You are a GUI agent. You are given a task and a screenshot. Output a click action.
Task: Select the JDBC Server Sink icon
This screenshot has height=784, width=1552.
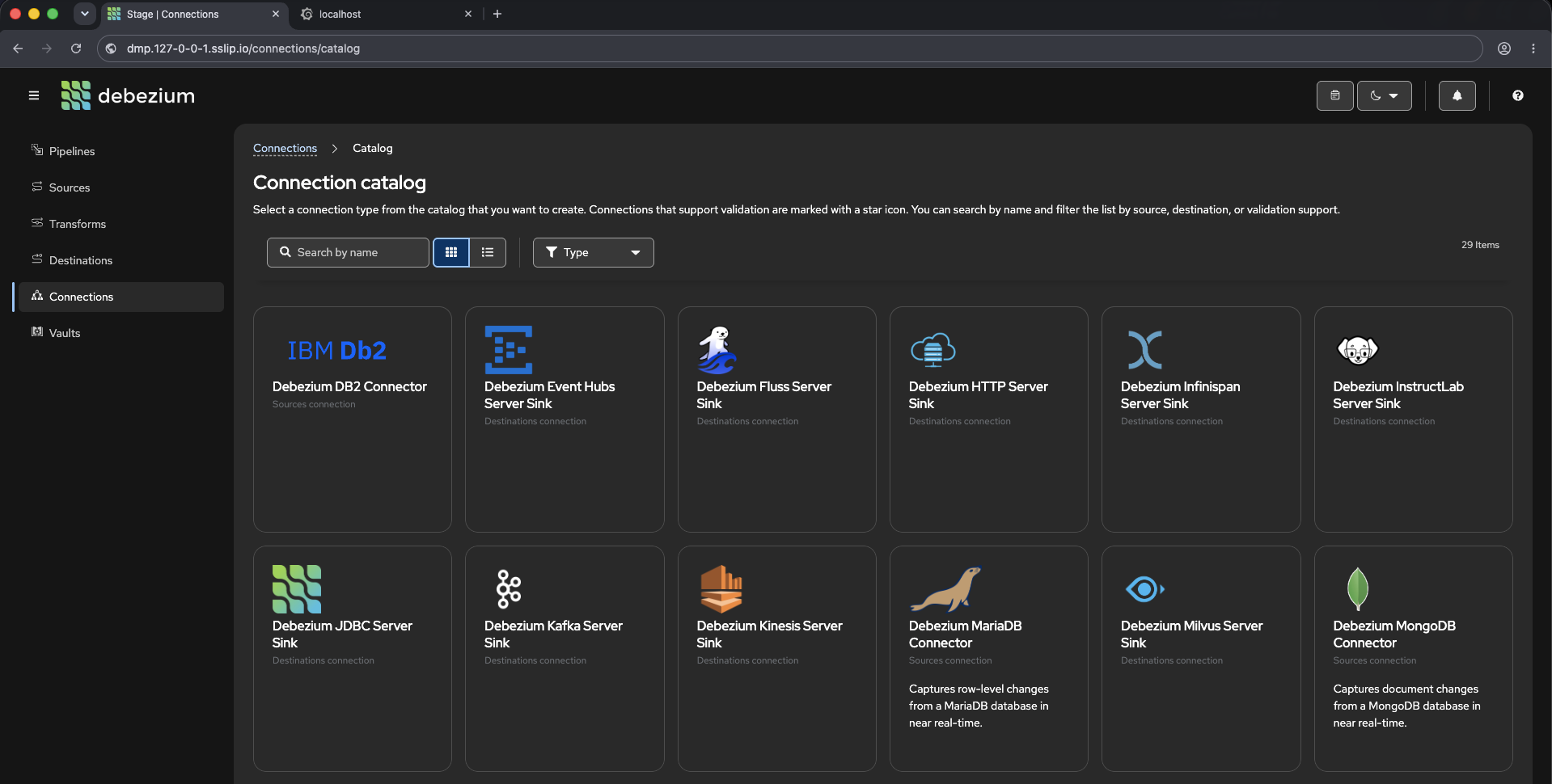297,588
